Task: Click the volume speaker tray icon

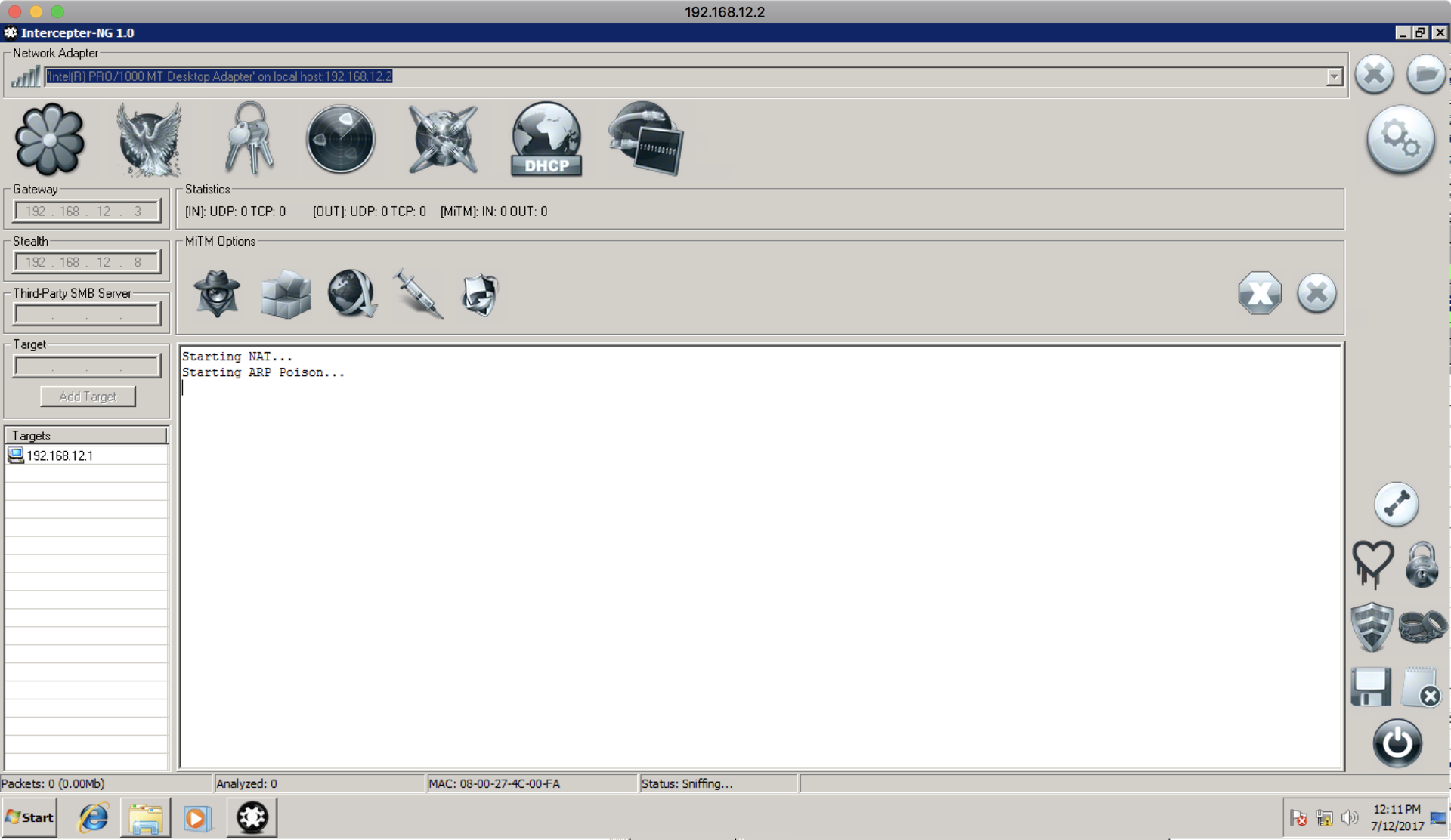Action: [1349, 818]
